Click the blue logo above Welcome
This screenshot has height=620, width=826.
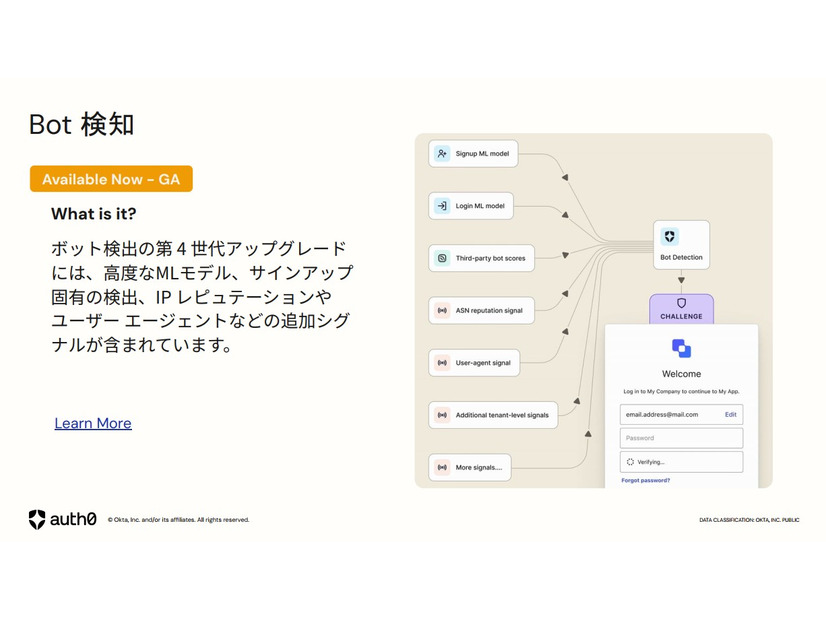(x=681, y=350)
